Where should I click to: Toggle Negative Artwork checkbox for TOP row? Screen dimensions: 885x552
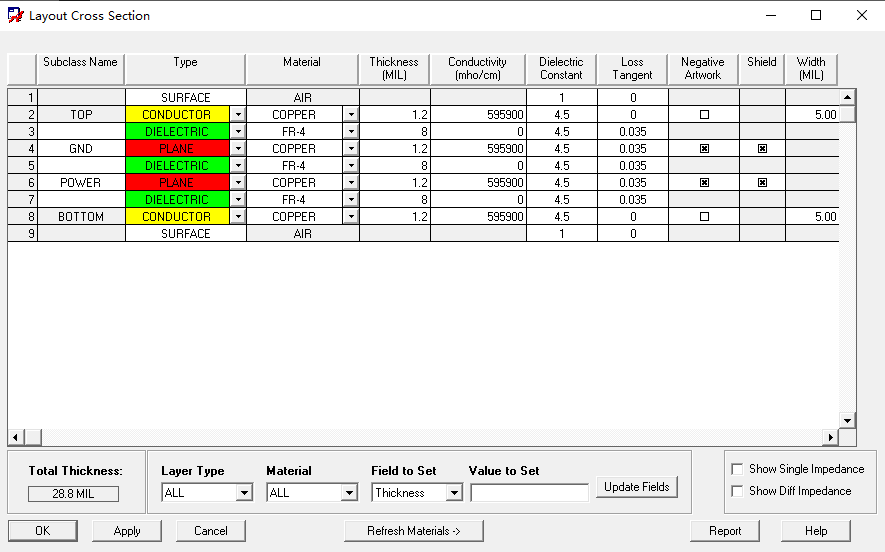point(704,115)
